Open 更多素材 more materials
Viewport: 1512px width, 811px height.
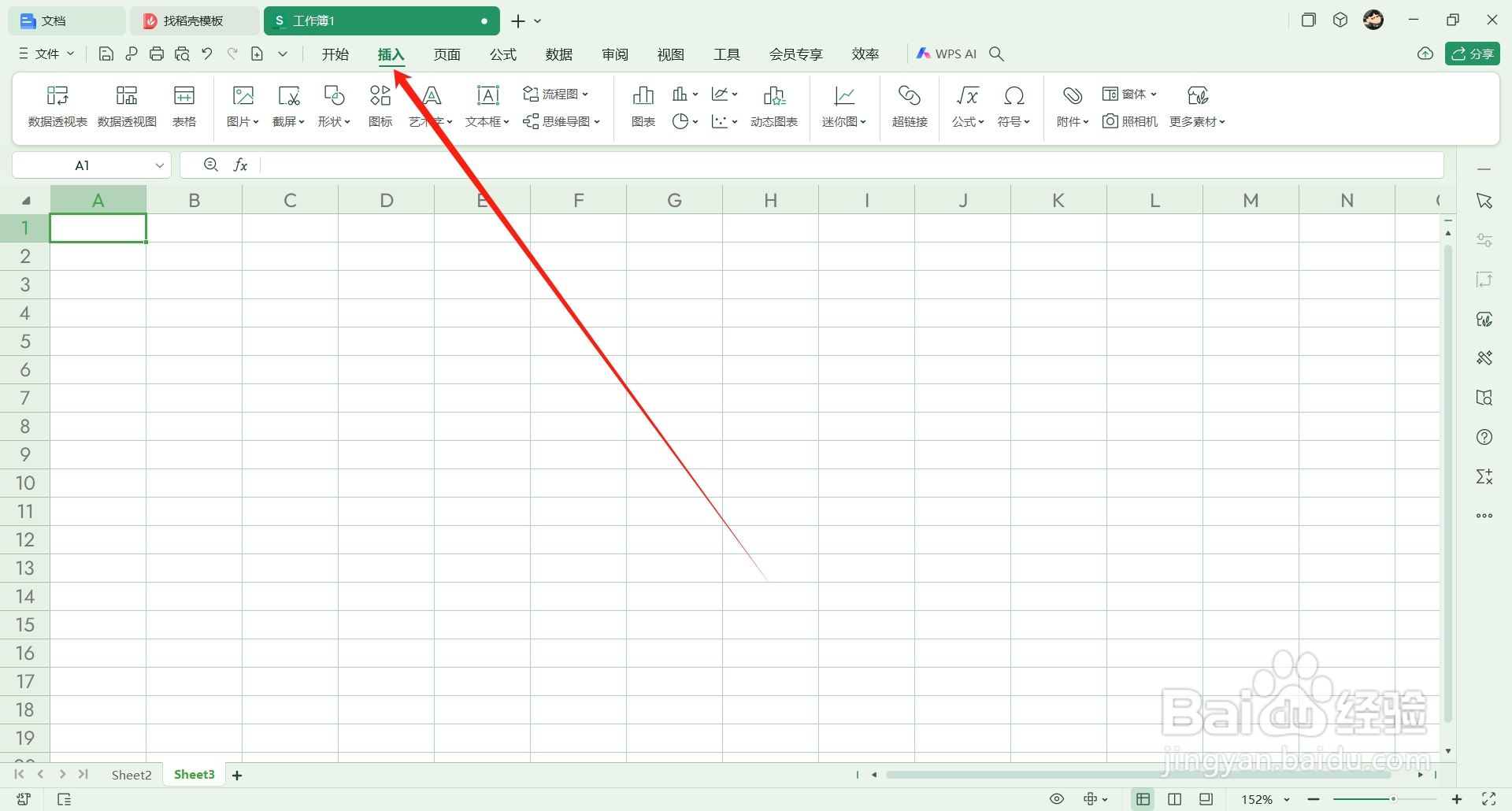coord(1198,106)
